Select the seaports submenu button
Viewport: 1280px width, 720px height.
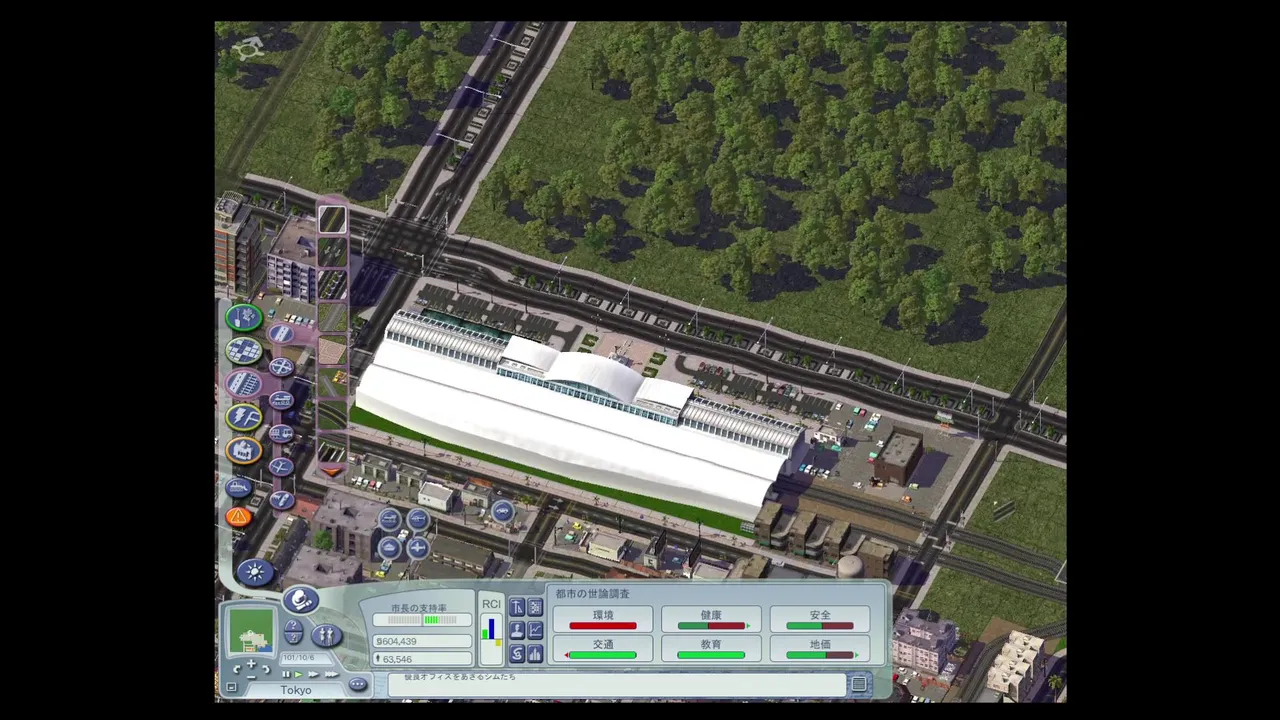coord(281,499)
